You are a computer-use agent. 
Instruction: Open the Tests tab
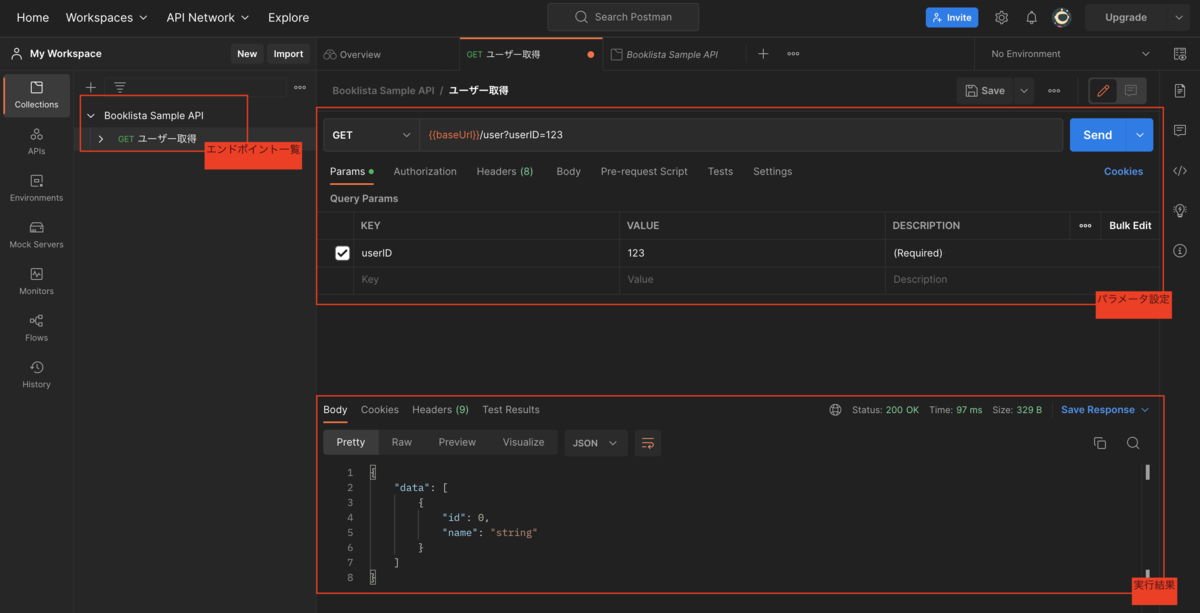pos(720,172)
